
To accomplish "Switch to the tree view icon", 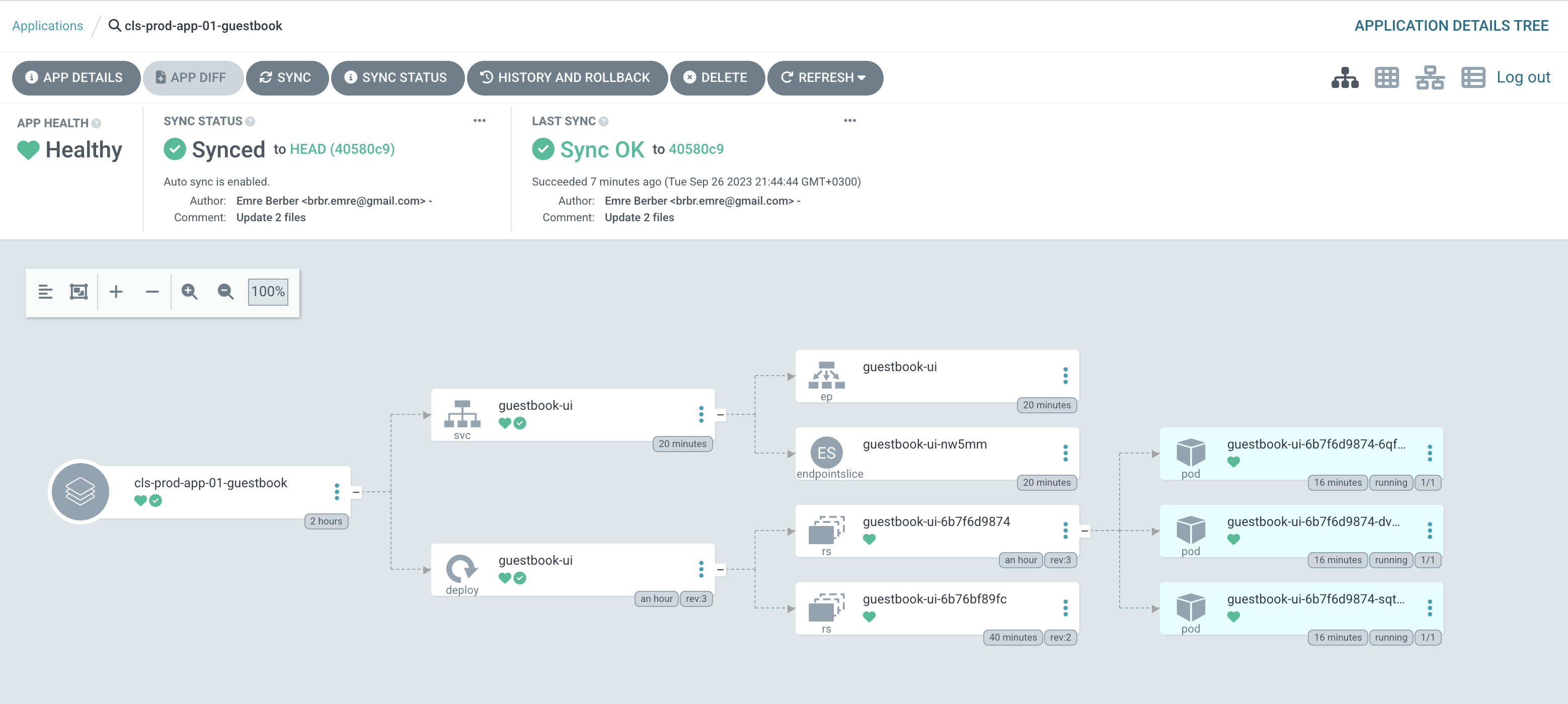I will [1345, 77].
